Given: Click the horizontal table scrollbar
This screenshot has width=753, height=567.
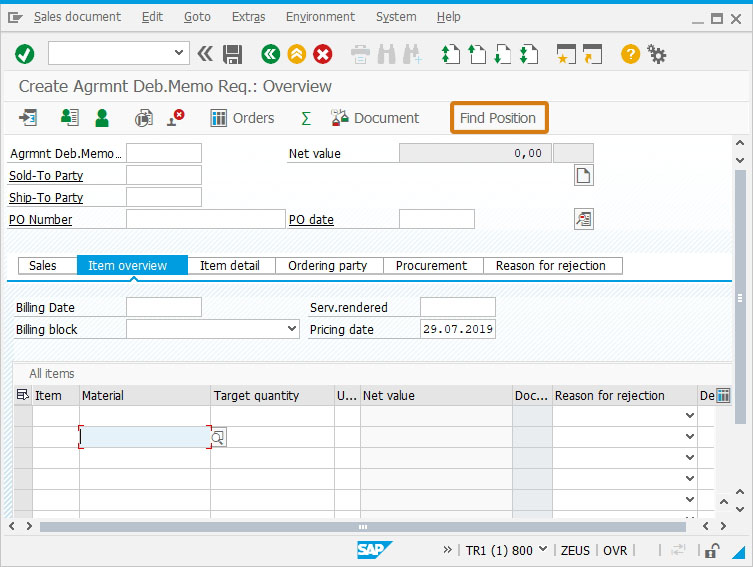Looking at the screenshot, I should [x=363, y=527].
